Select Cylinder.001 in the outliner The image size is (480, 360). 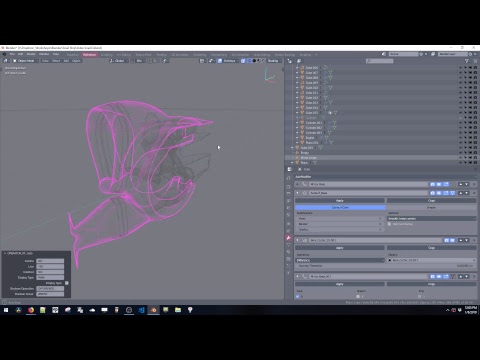pyautogui.click(x=314, y=123)
